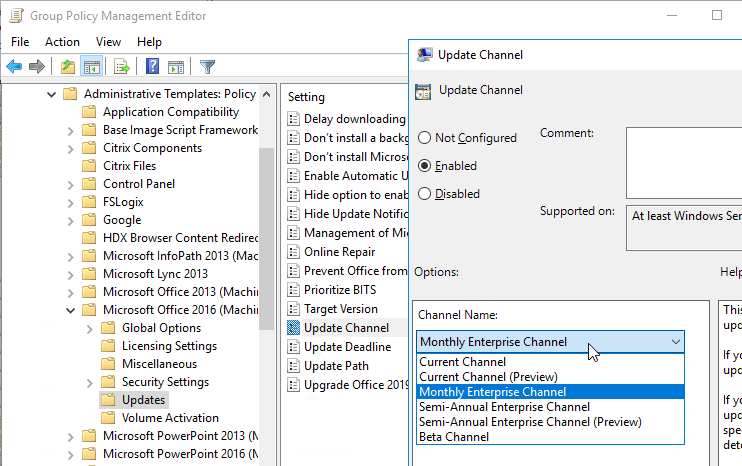Expand the FSLogix tree node
Screen dimensions: 742x466
point(71,202)
